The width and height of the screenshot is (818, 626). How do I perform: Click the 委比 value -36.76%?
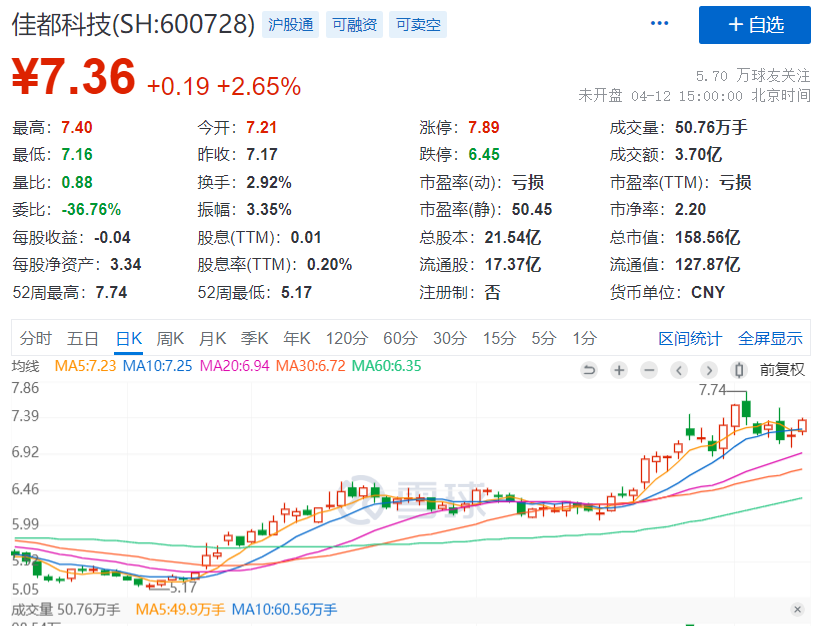(x=91, y=210)
